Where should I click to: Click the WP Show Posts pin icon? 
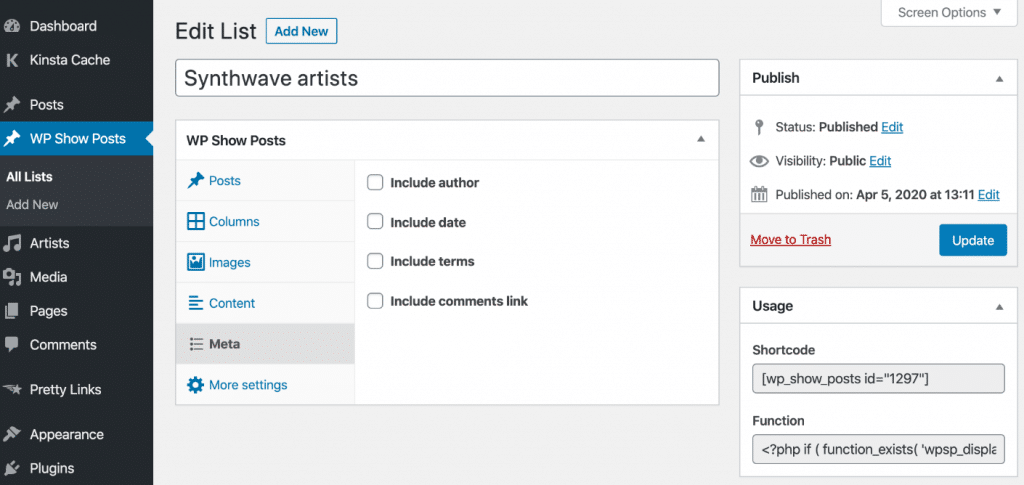12,138
